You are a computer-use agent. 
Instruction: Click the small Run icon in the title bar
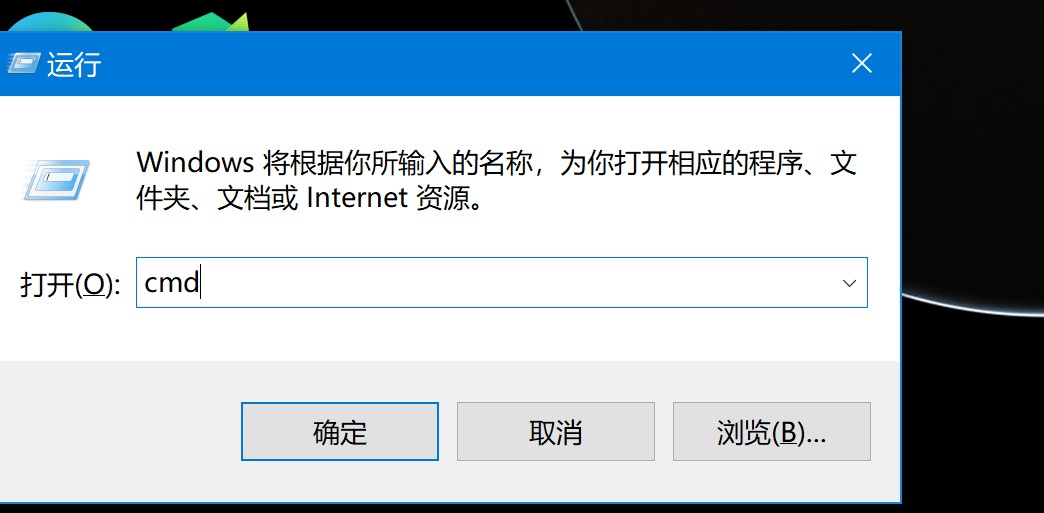coord(24,63)
